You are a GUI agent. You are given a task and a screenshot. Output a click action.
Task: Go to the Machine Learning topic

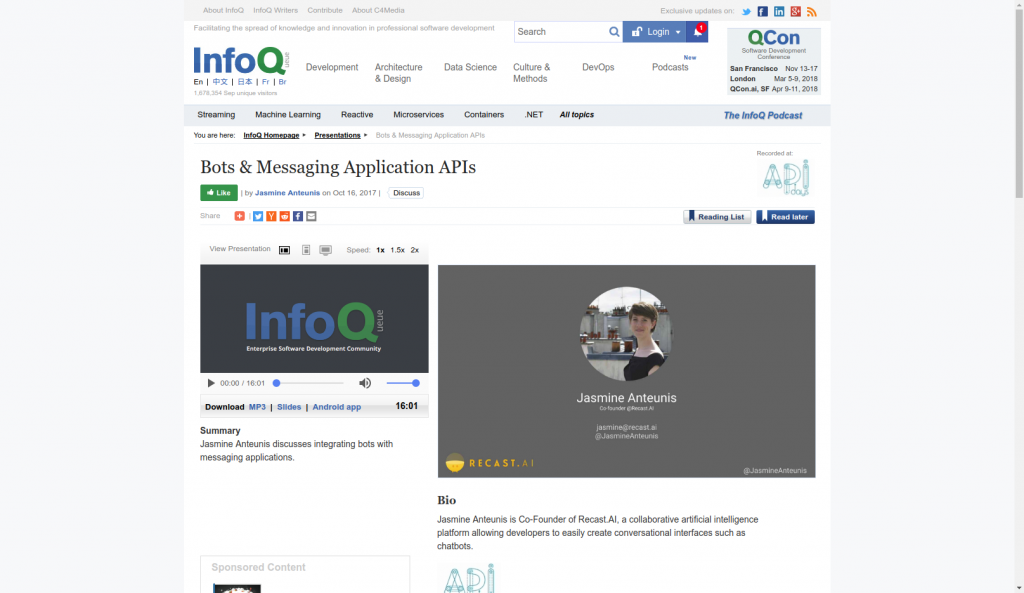[x=288, y=115]
